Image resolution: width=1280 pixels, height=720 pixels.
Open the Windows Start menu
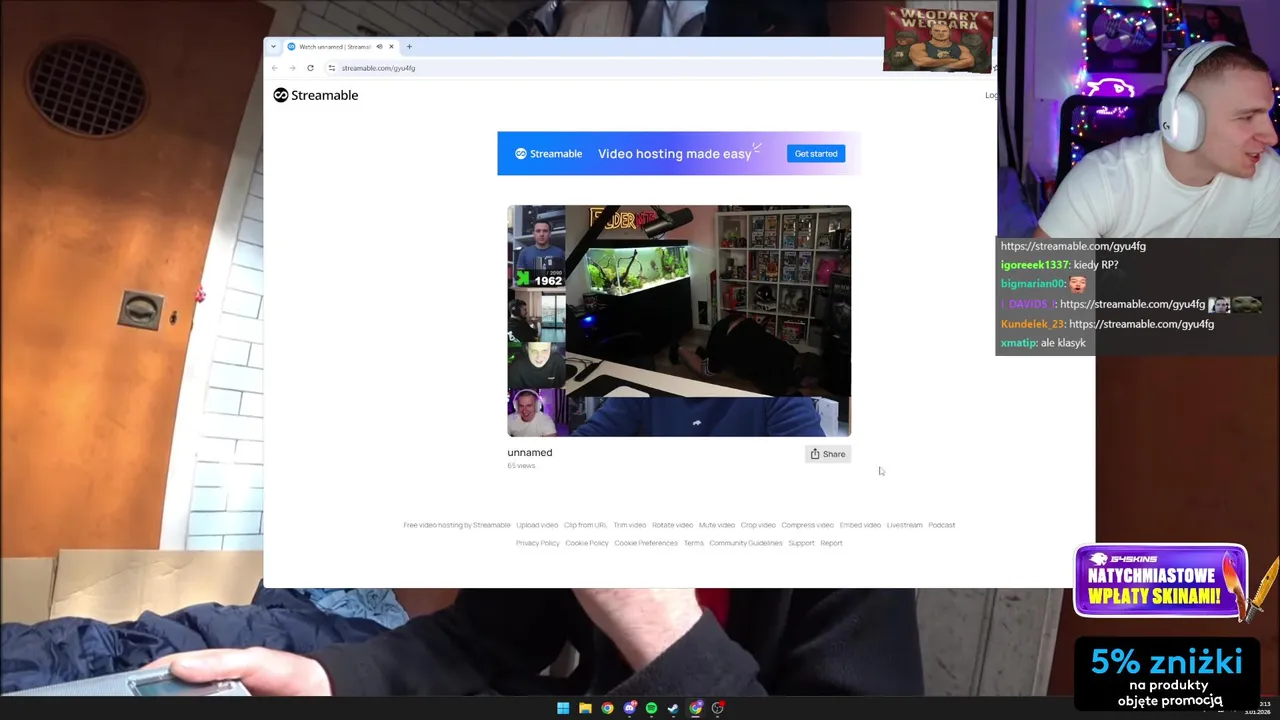pyautogui.click(x=563, y=708)
